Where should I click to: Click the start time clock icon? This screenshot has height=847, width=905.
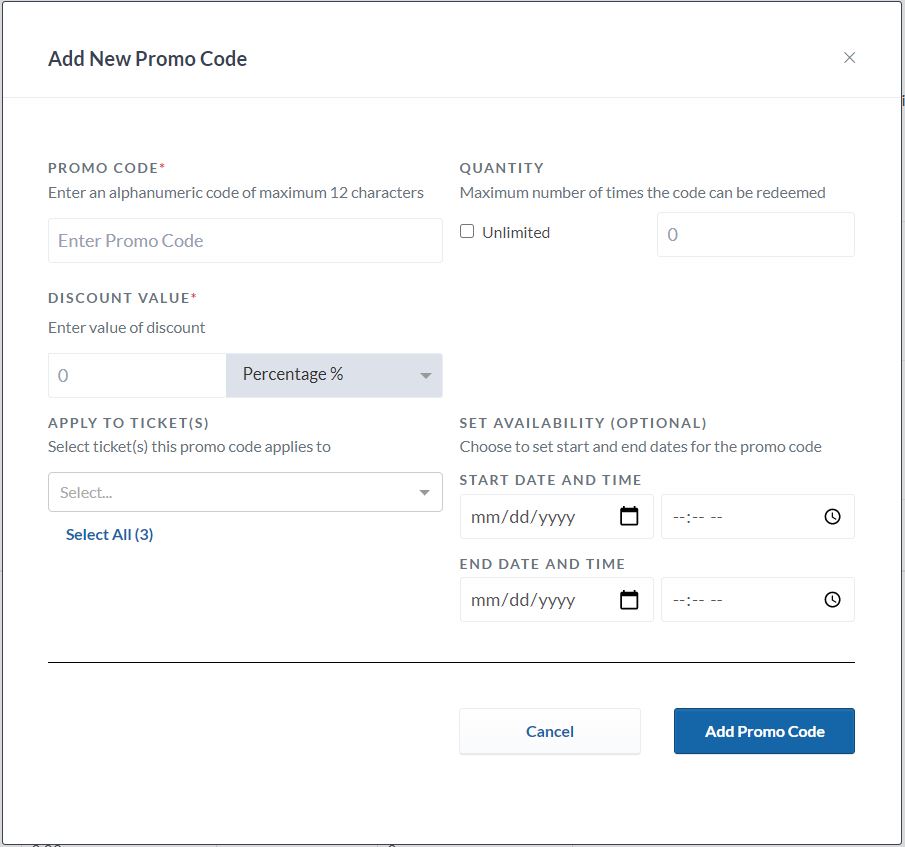click(832, 517)
